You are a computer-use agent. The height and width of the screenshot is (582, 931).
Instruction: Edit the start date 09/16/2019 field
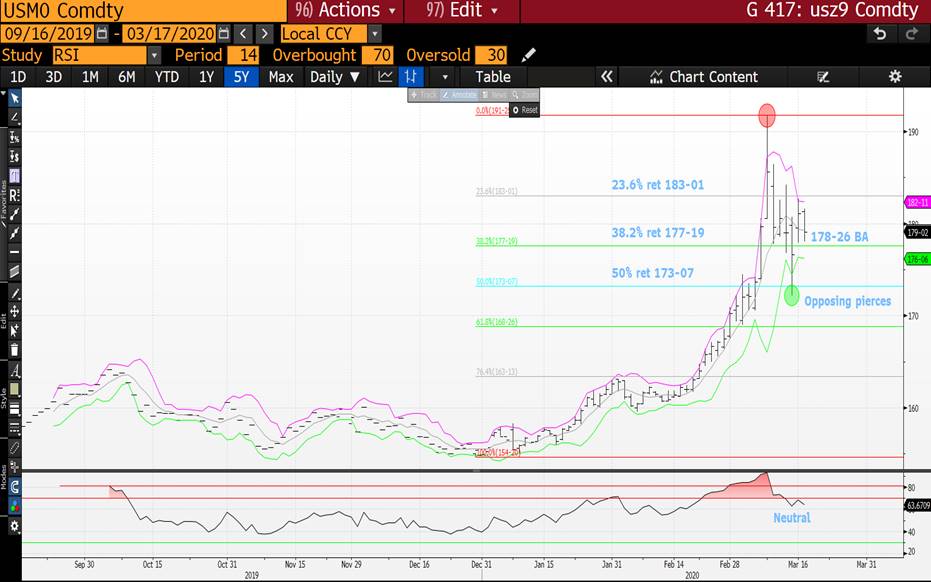point(49,34)
